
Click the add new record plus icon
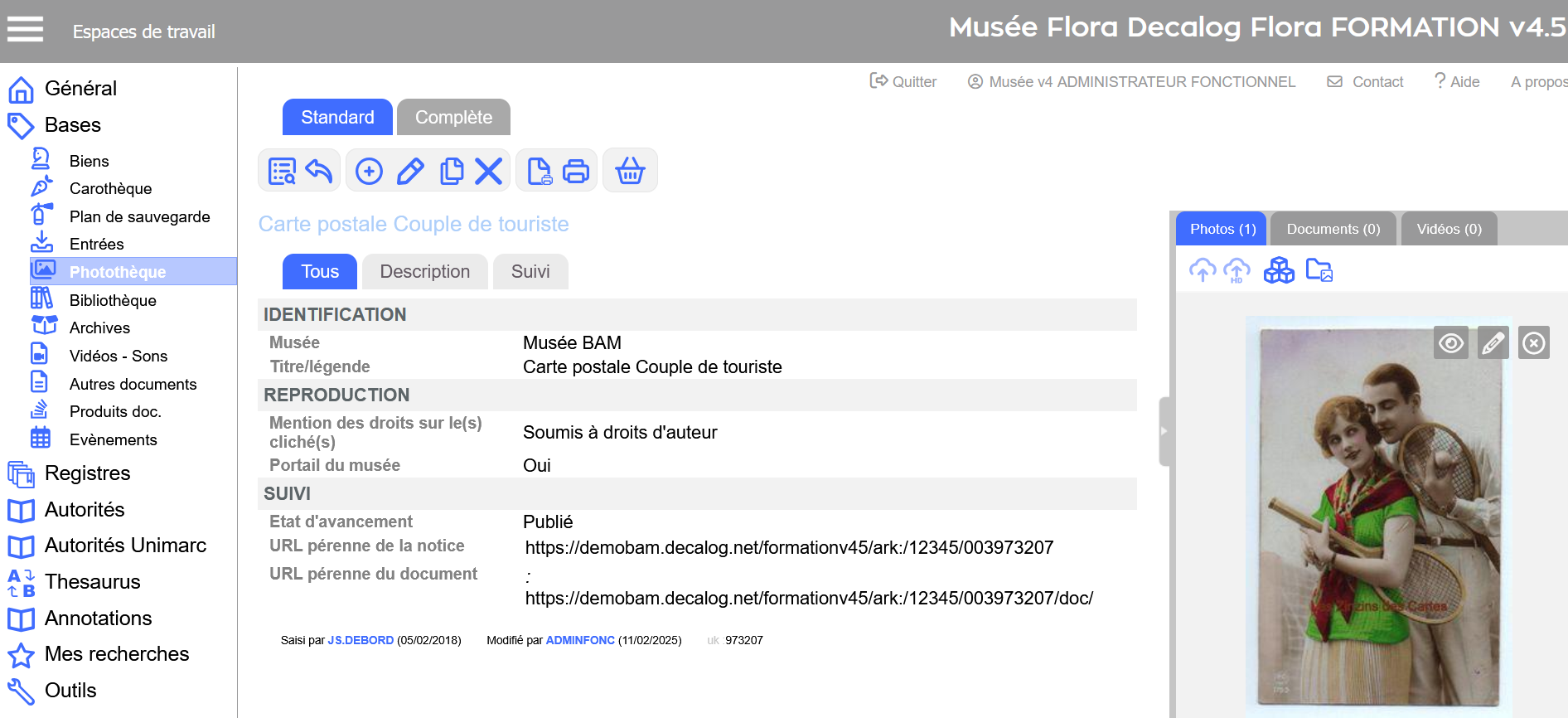[369, 172]
